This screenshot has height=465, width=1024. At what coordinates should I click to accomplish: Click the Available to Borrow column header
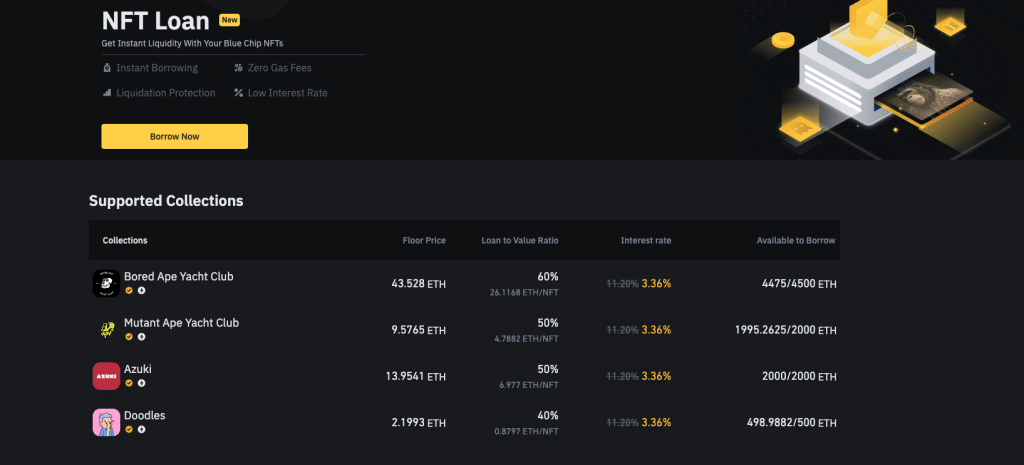(x=796, y=240)
